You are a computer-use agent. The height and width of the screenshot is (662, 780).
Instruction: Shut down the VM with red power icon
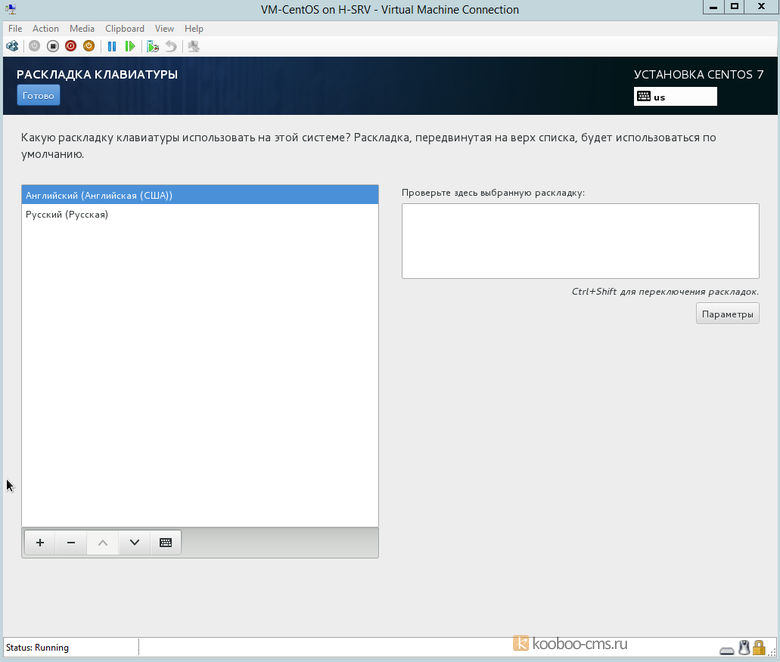(x=71, y=46)
